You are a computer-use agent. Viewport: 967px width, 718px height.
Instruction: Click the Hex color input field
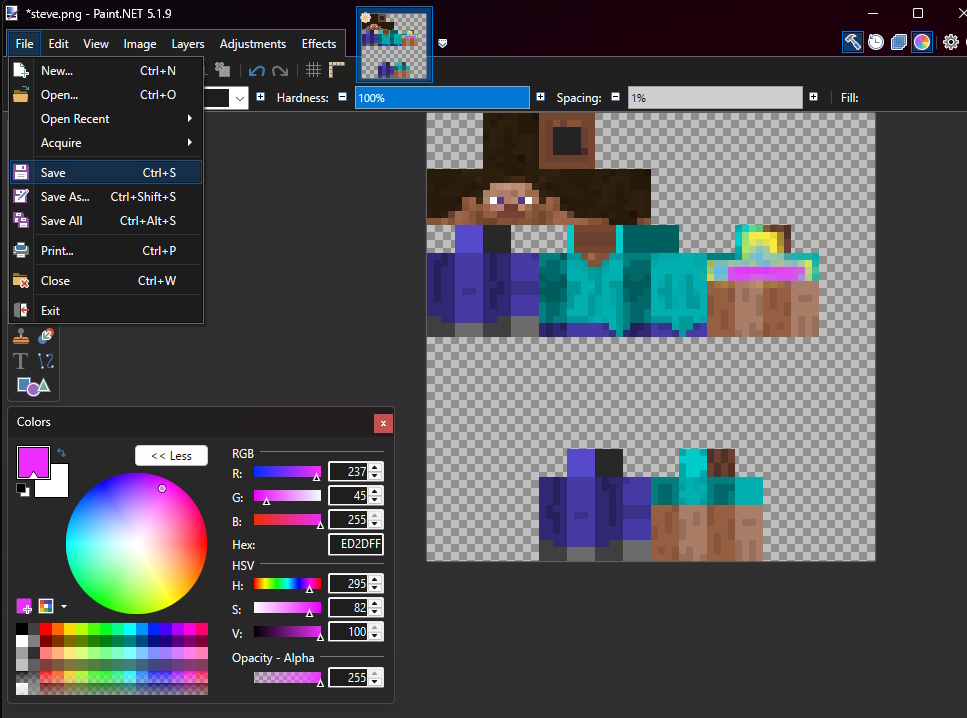click(x=356, y=545)
